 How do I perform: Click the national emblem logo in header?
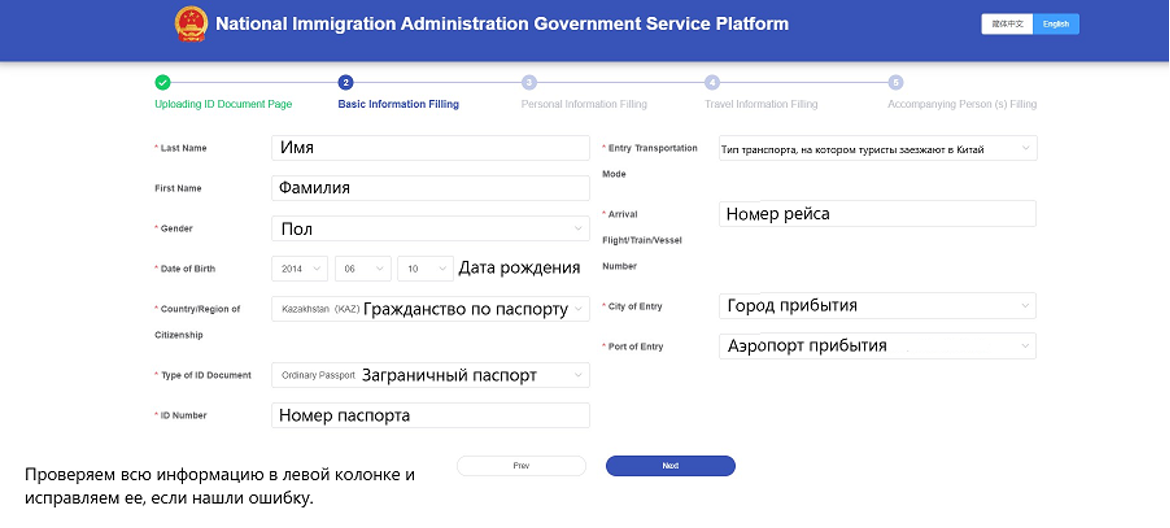coord(191,24)
